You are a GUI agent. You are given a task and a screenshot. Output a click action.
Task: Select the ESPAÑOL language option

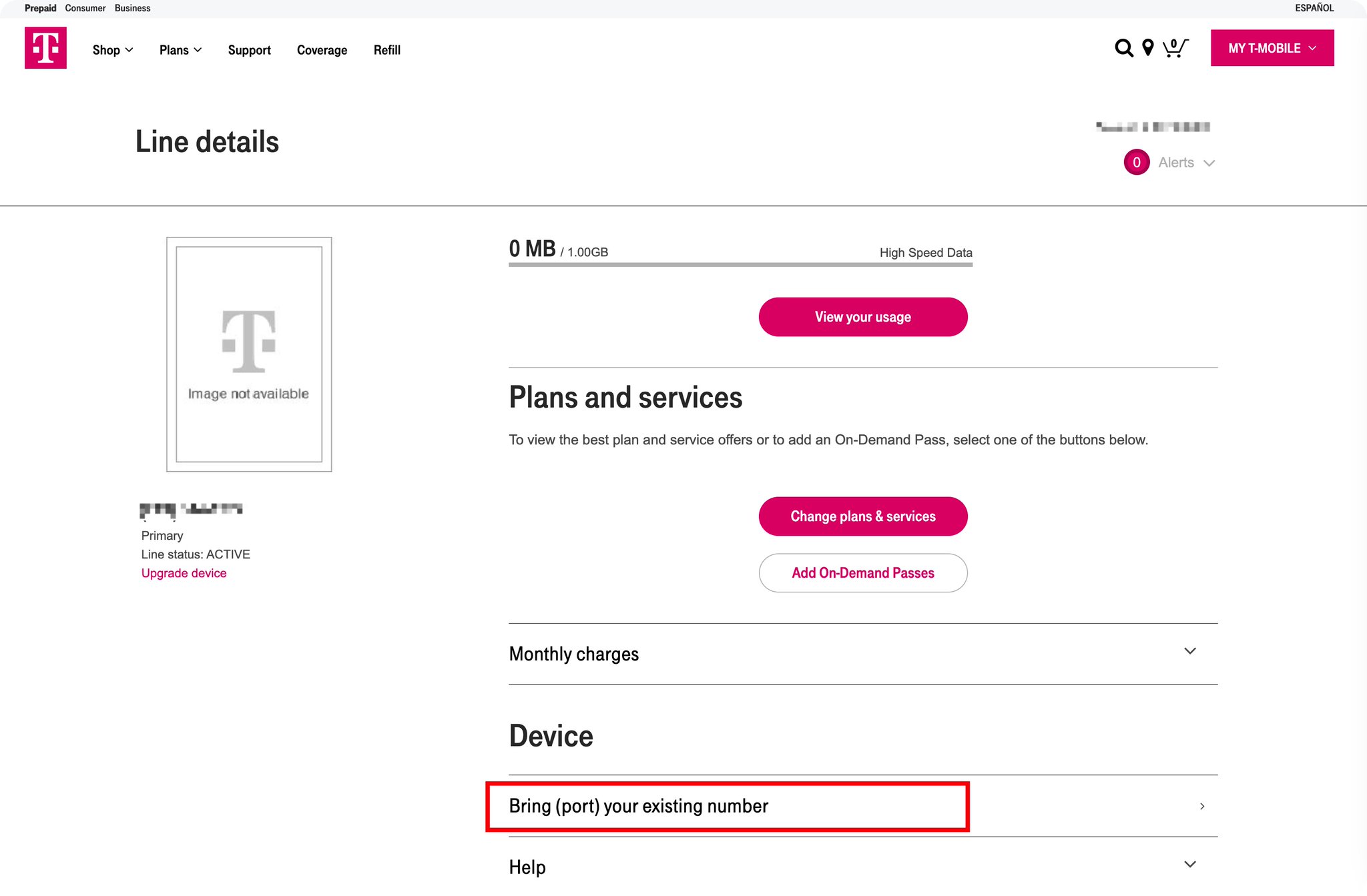(x=1314, y=7)
